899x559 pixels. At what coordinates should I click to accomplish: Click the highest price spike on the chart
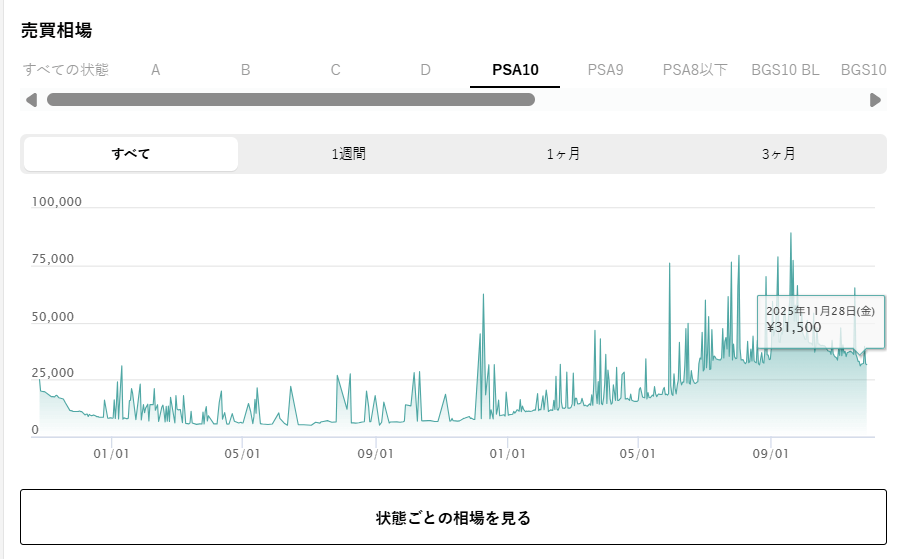[x=791, y=235]
